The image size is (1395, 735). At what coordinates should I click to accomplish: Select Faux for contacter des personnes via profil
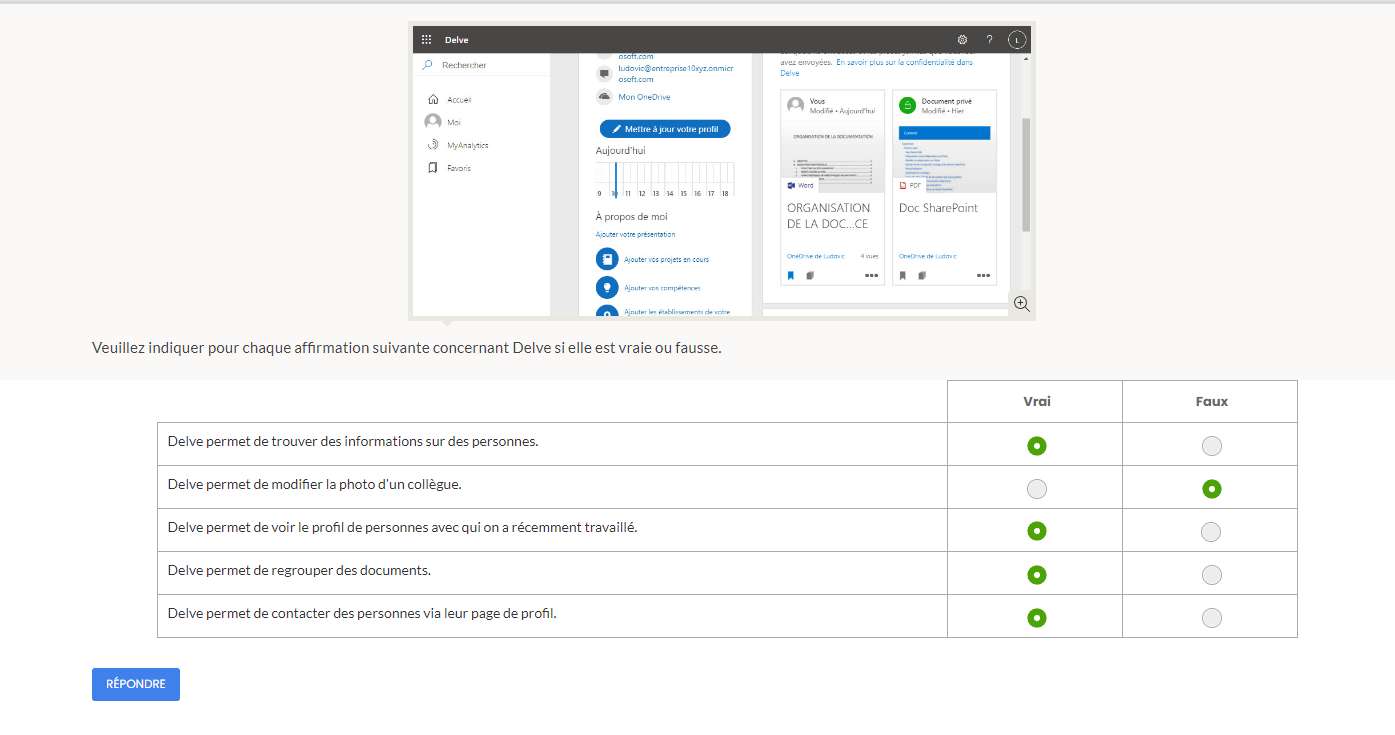coord(1212,618)
